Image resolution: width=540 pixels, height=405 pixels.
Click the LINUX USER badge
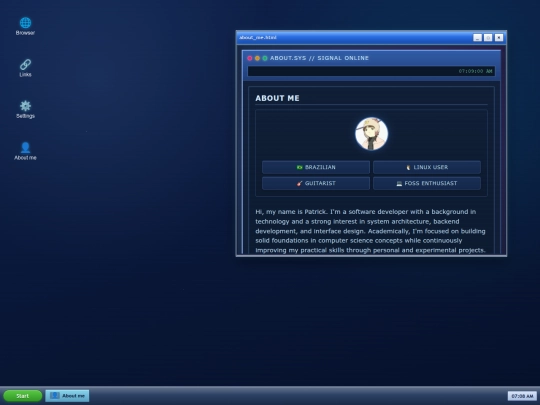pos(427,167)
